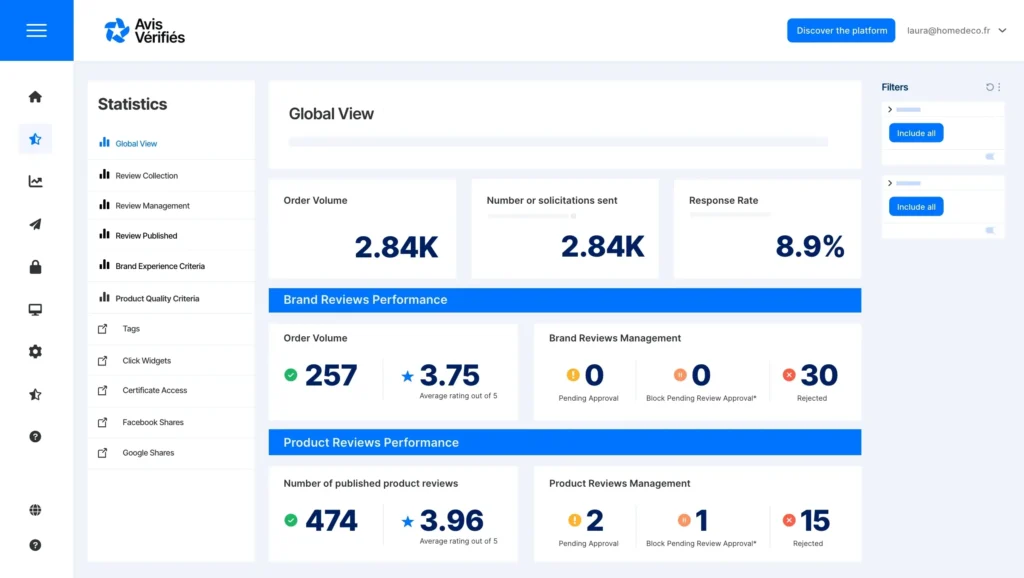
Task: Click external link icon beside Click Widgets
Action: (103, 361)
